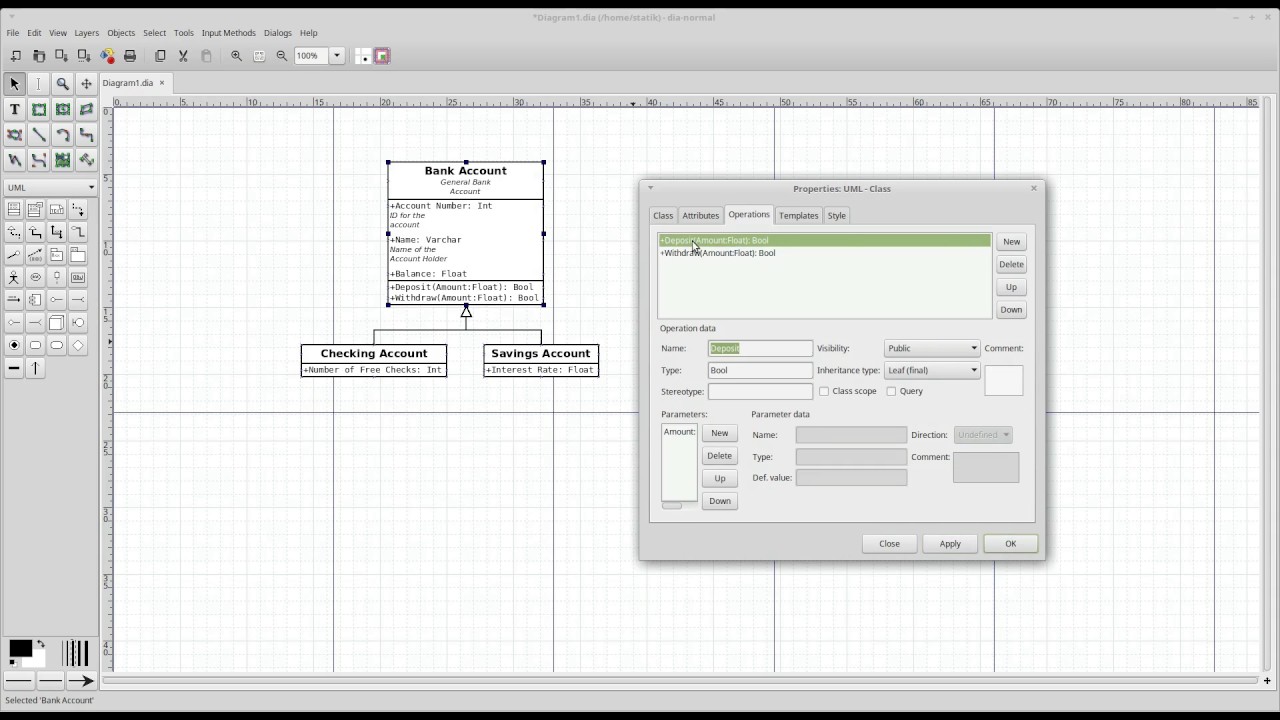Click the operation Type field containing Bool
1280x720 pixels.
tap(760, 370)
